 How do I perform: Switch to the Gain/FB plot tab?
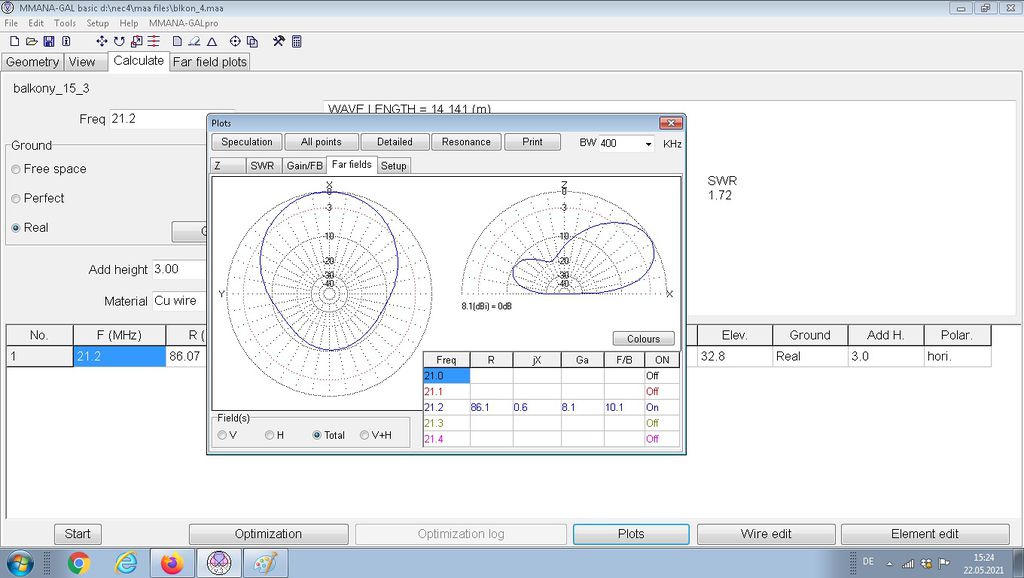[304, 165]
